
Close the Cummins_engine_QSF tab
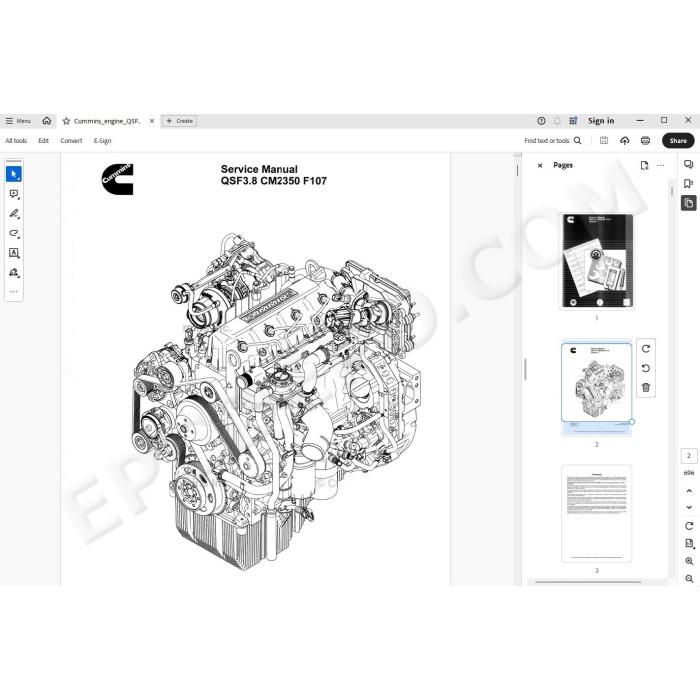click(152, 121)
